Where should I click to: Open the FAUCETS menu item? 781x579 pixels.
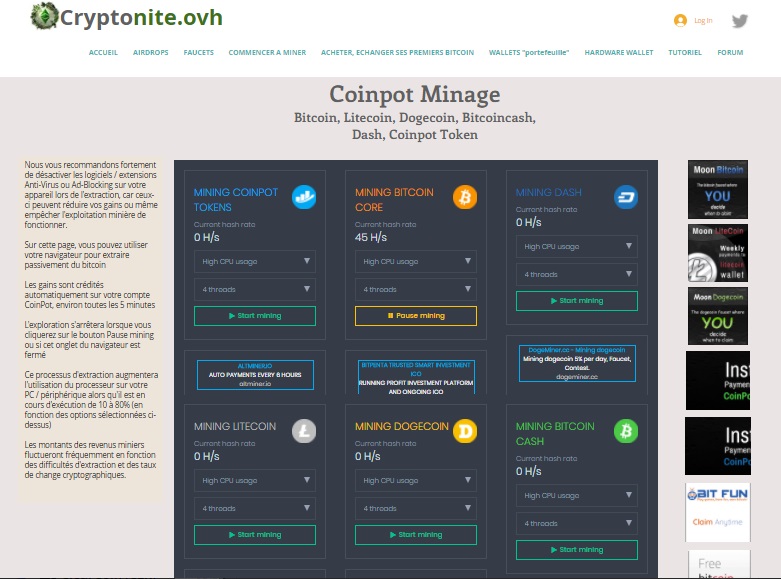(x=198, y=52)
